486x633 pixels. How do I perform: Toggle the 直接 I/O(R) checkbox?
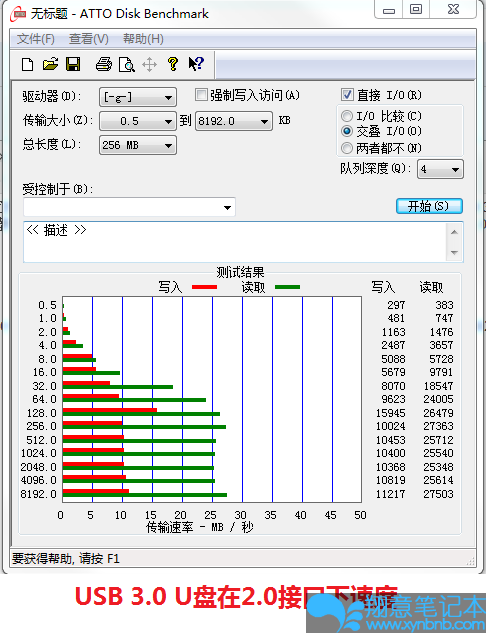[347, 95]
